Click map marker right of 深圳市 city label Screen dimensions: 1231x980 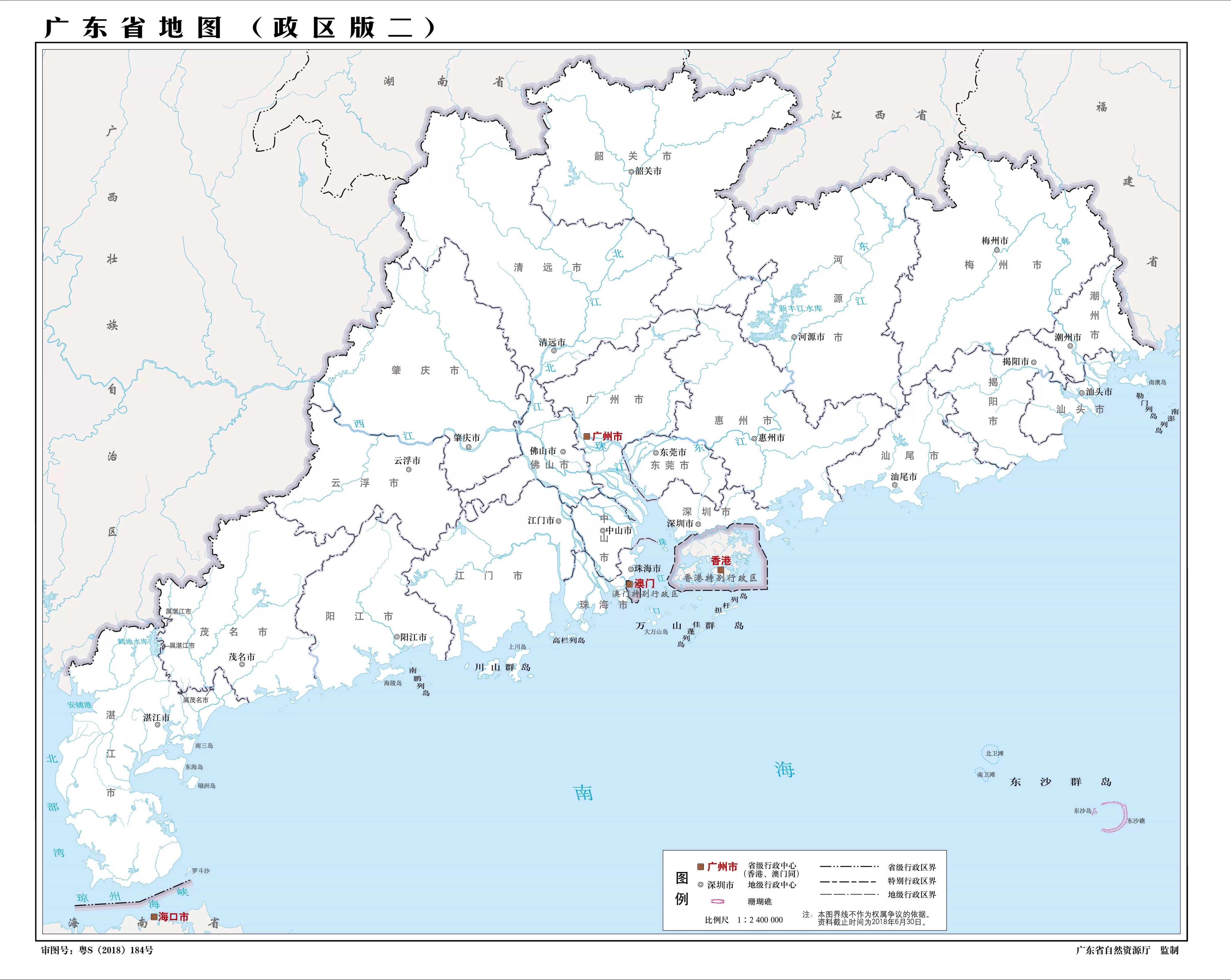point(698,524)
